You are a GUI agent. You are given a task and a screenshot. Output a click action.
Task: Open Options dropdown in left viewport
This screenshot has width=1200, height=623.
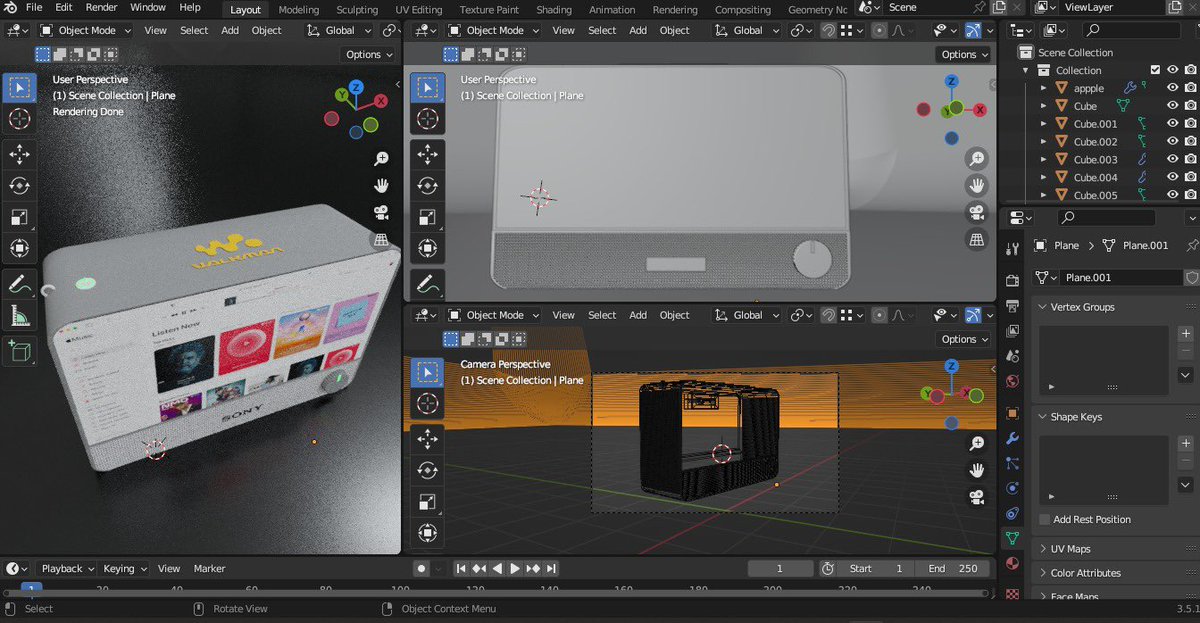pos(369,54)
